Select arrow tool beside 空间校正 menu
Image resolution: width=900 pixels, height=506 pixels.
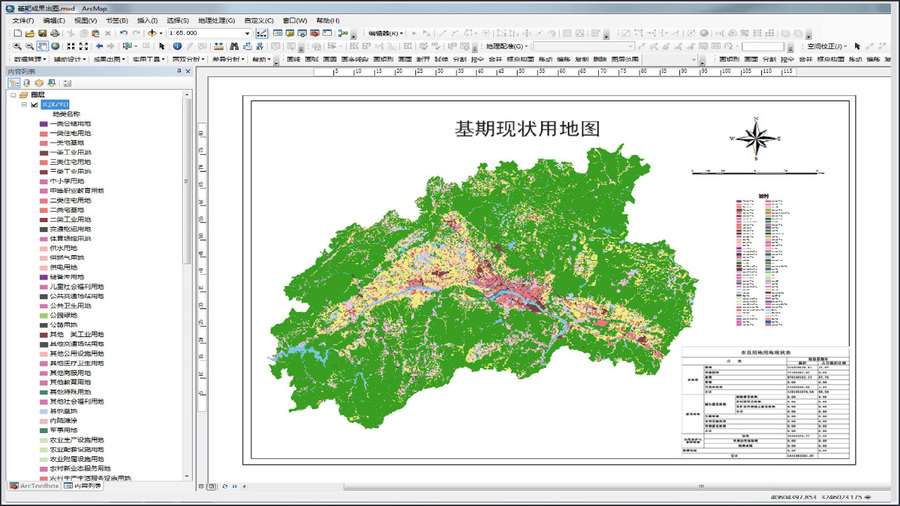(x=858, y=46)
